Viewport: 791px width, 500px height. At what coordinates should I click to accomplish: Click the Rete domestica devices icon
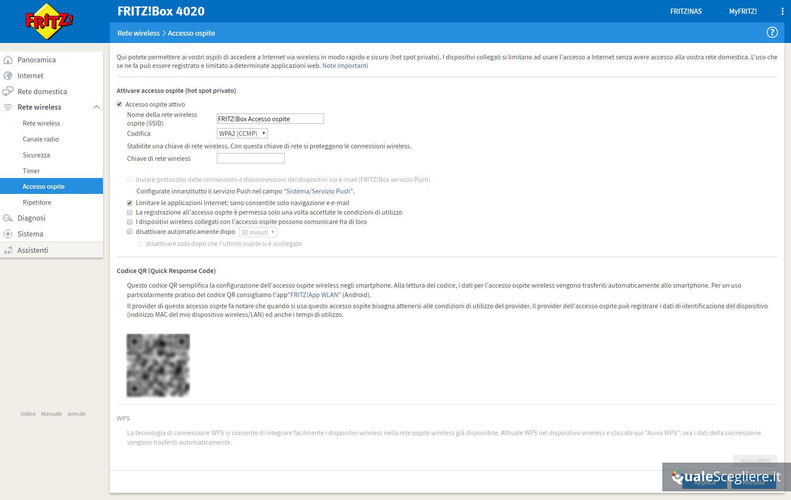8,91
